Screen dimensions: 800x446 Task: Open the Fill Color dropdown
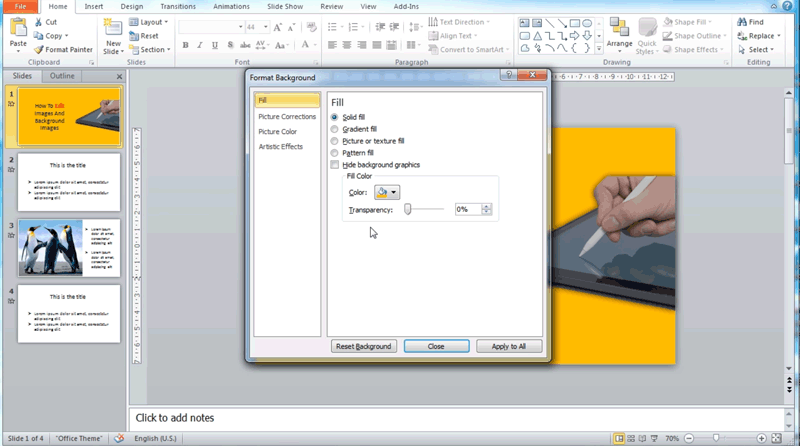386,192
